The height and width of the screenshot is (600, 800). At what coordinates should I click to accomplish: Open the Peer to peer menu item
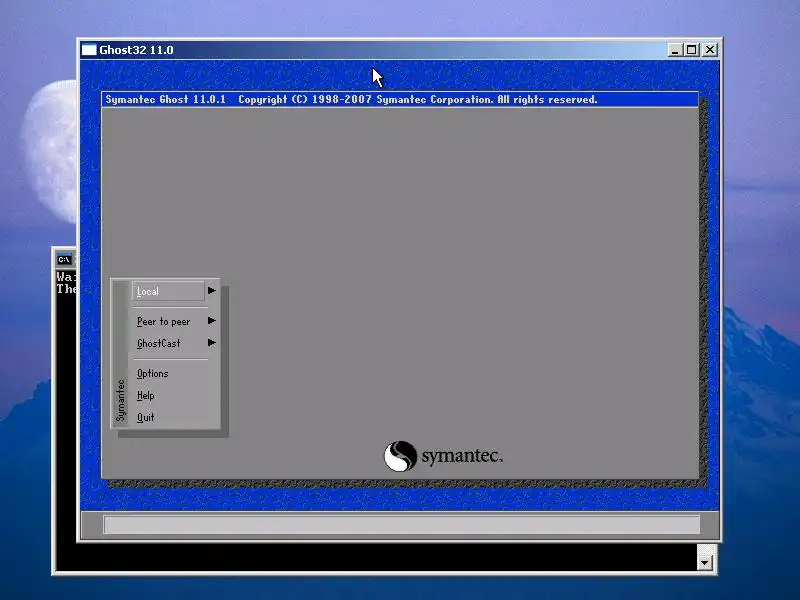[x=163, y=321]
